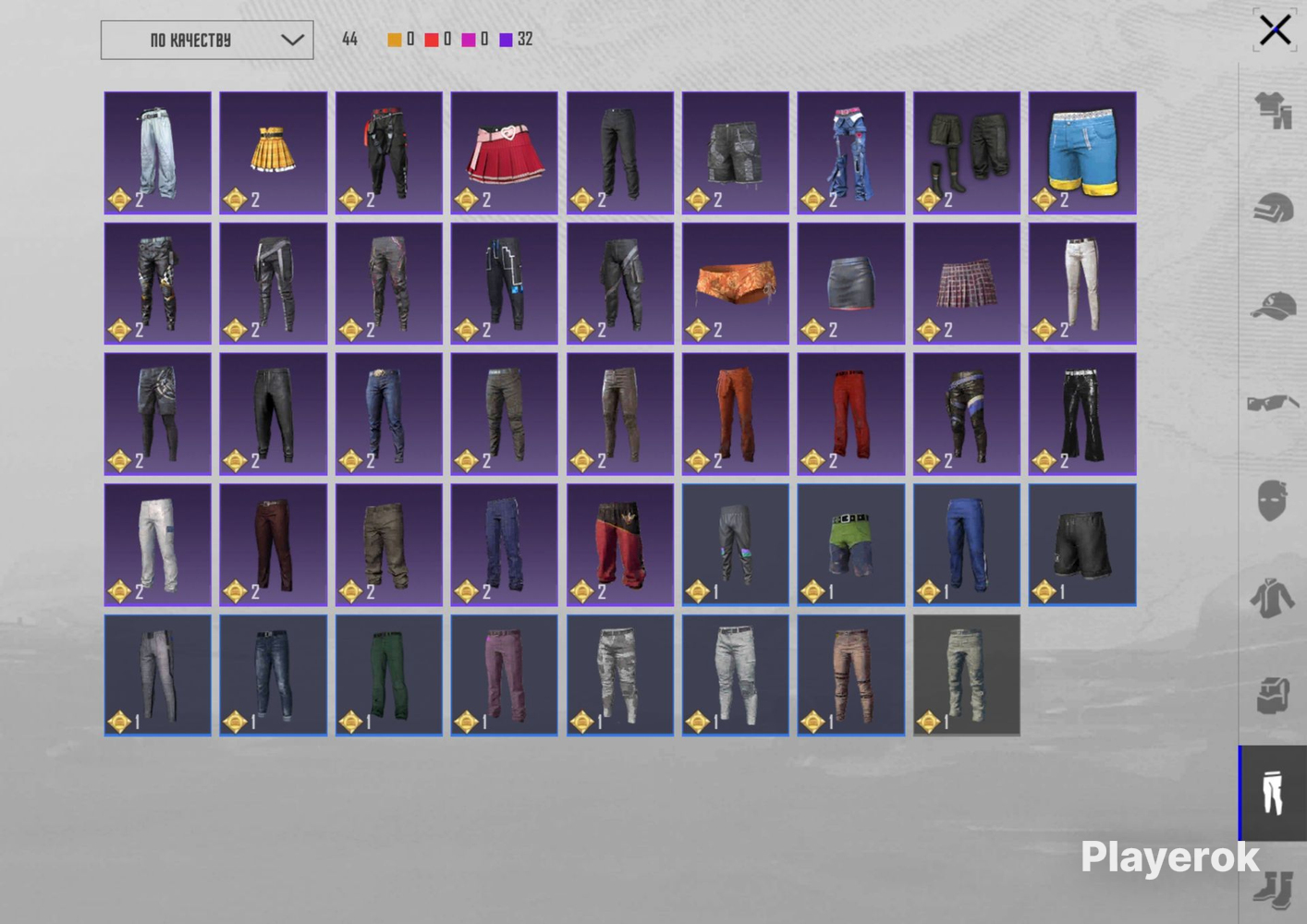Open the jacket category icon
1307x924 pixels.
[x=1273, y=598]
